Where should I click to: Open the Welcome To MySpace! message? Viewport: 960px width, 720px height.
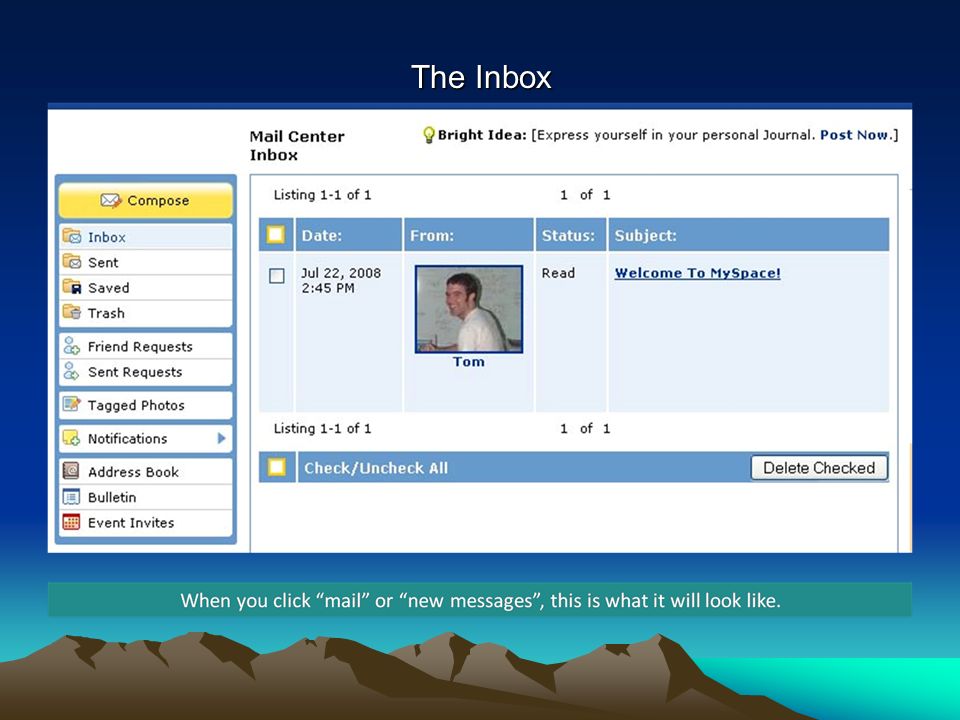tap(697, 273)
